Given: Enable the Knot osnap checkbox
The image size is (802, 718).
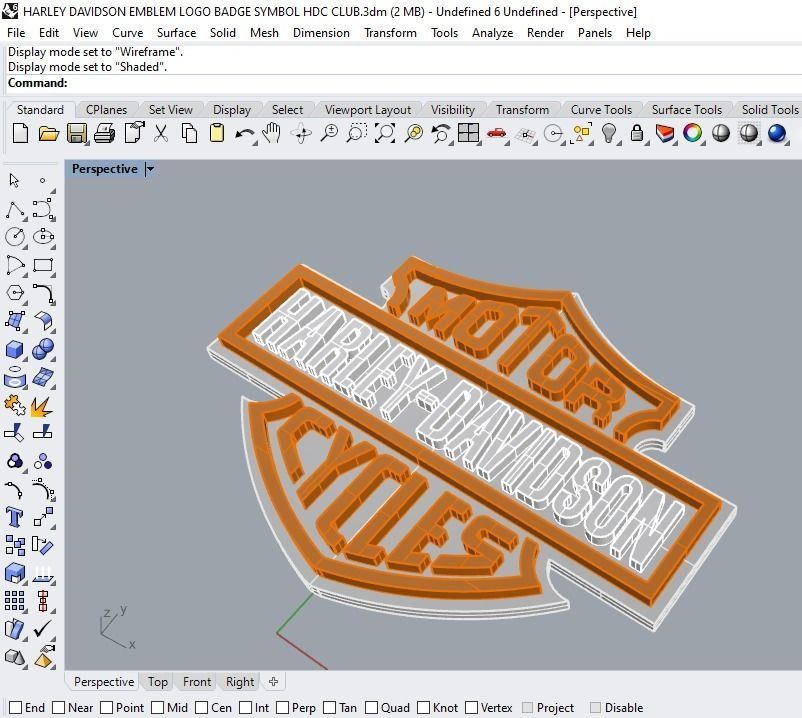Looking at the screenshot, I should click(424, 708).
